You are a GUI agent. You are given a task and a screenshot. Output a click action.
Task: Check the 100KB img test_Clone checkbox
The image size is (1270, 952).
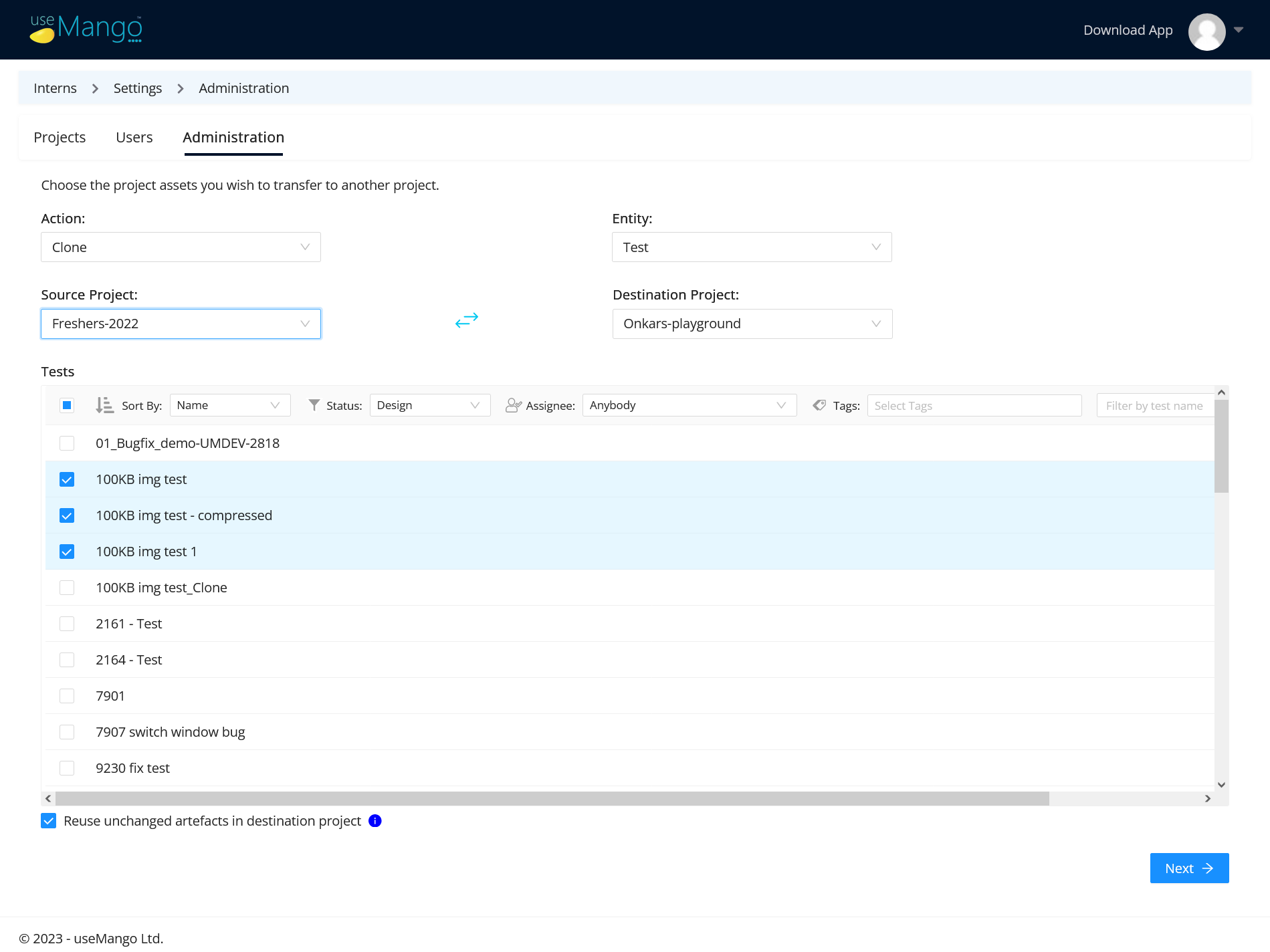pos(67,588)
